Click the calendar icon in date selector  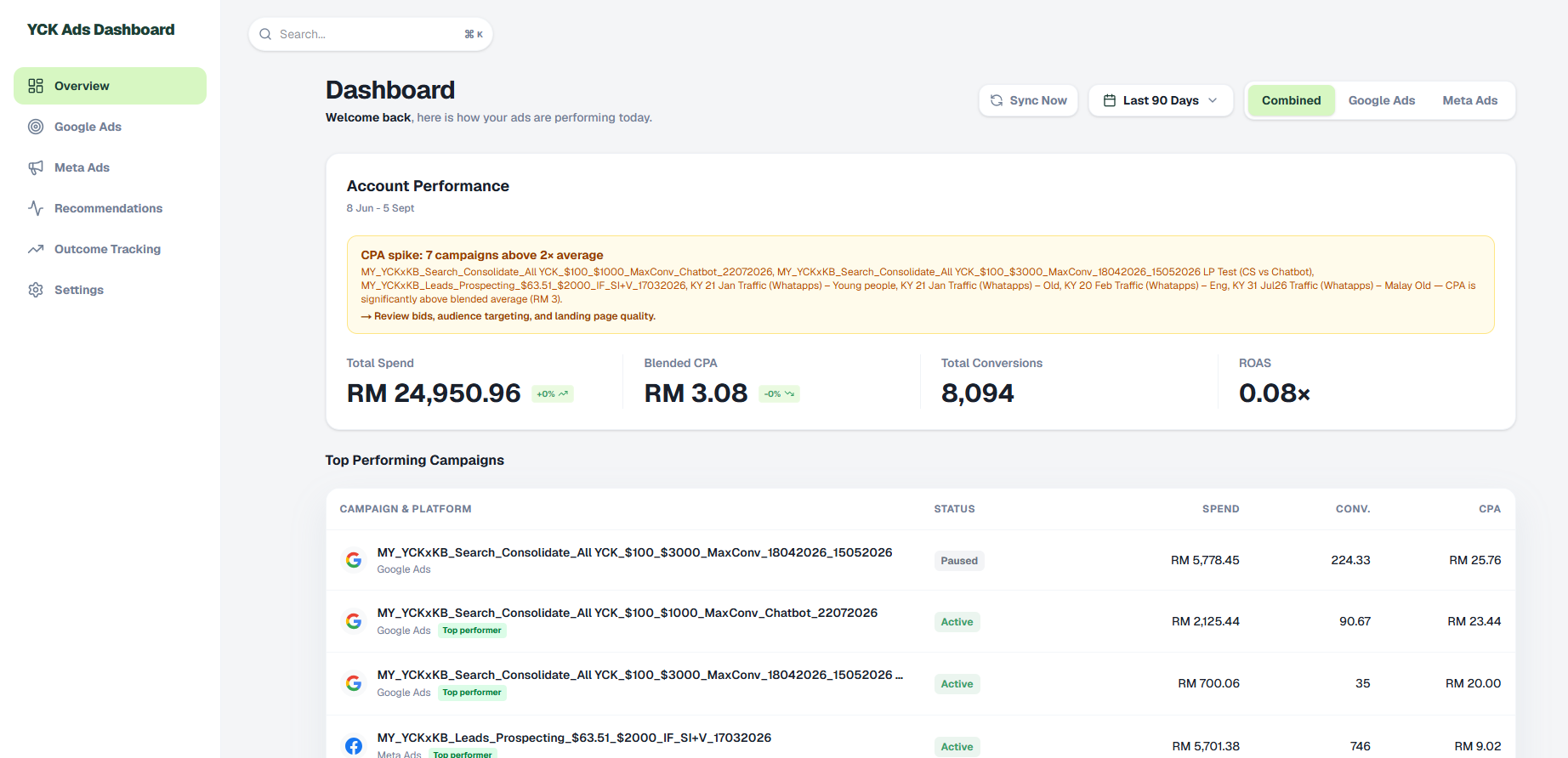(1110, 100)
